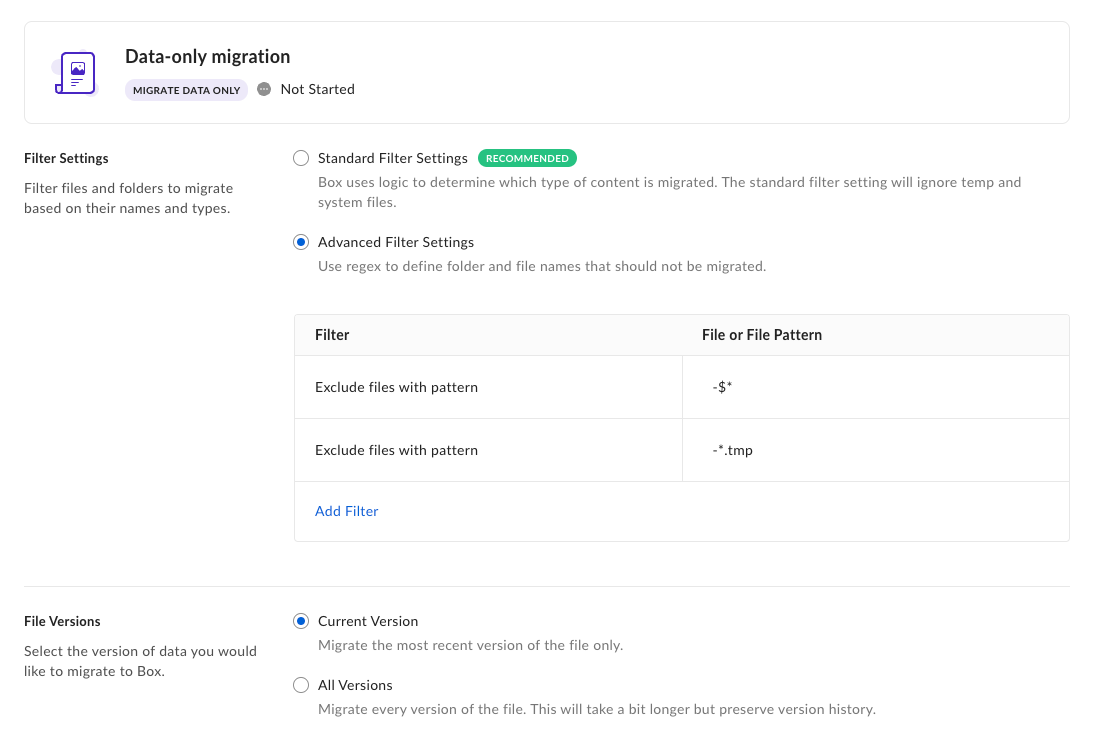1093x750 pixels.
Task: Click the Add Filter link
Action: coord(346,511)
